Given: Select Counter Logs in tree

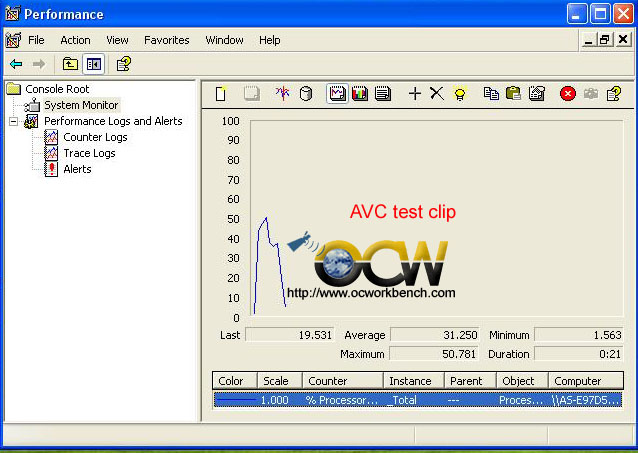Looking at the screenshot, I should tap(95, 137).
